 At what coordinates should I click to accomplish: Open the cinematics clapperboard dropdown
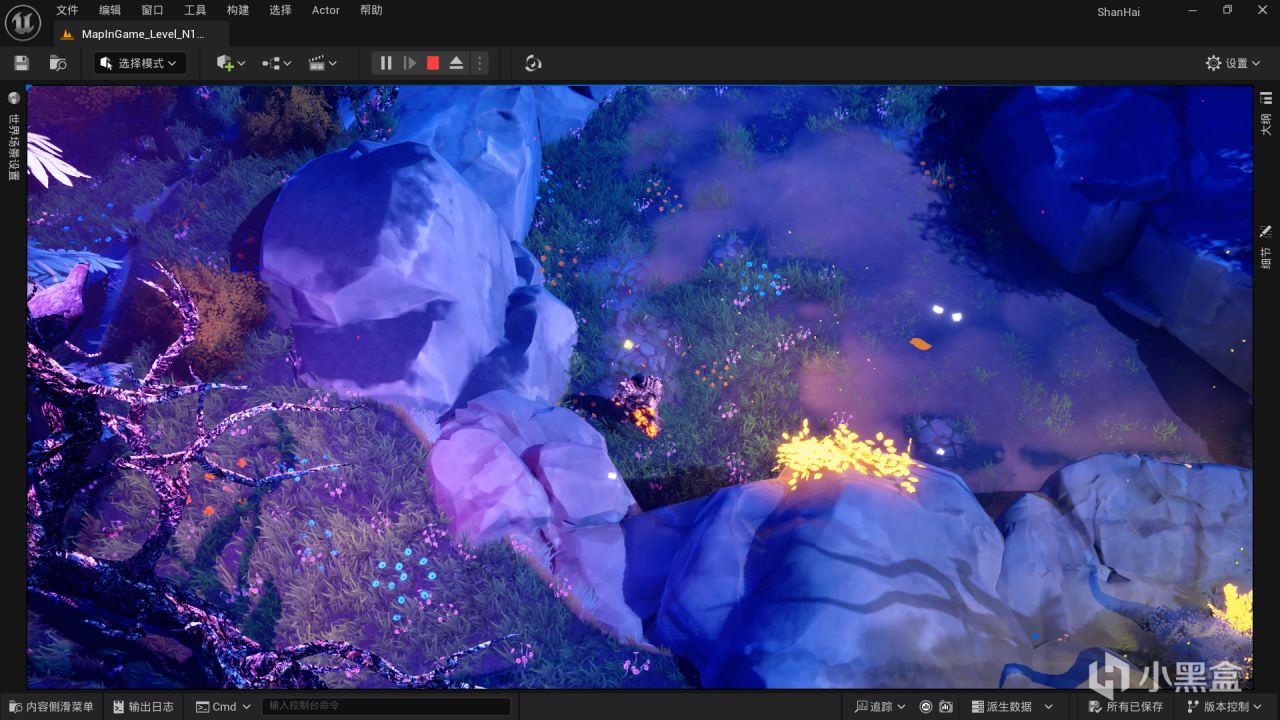322,63
